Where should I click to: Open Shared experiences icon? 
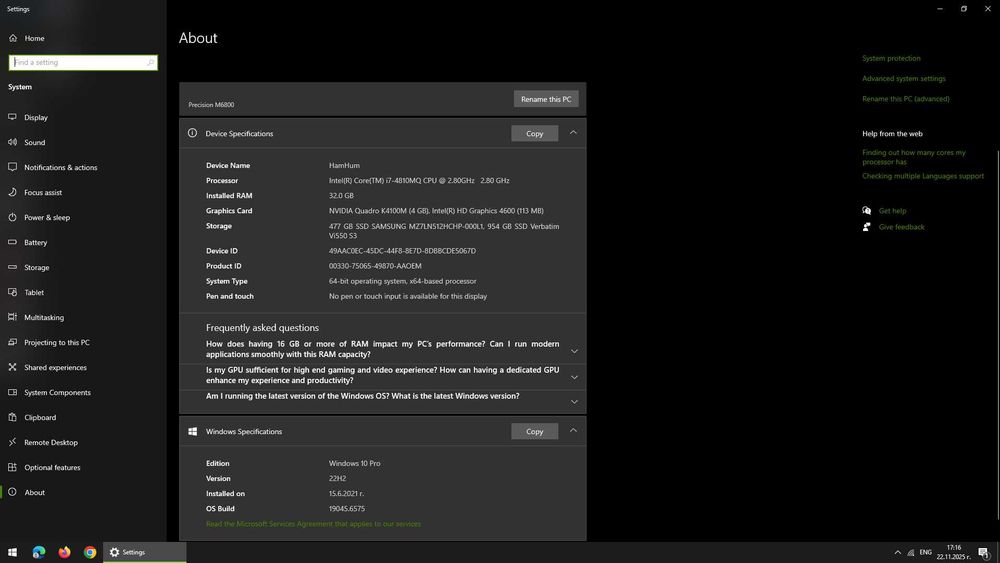(12, 367)
